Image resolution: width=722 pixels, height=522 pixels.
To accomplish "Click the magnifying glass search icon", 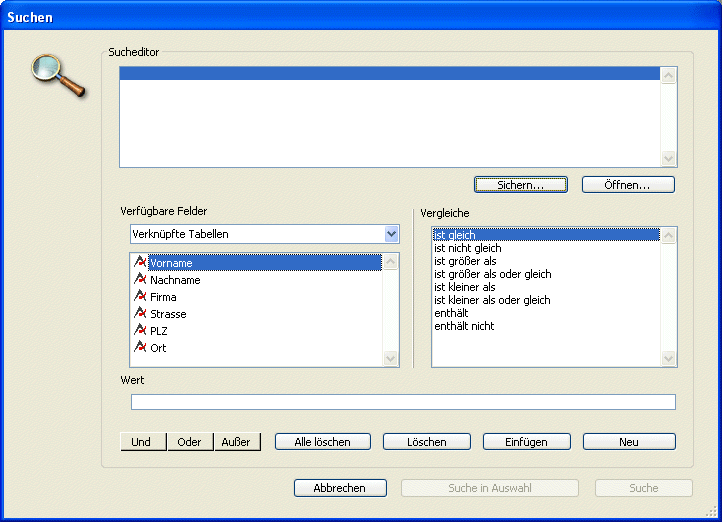I will [58, 75].
